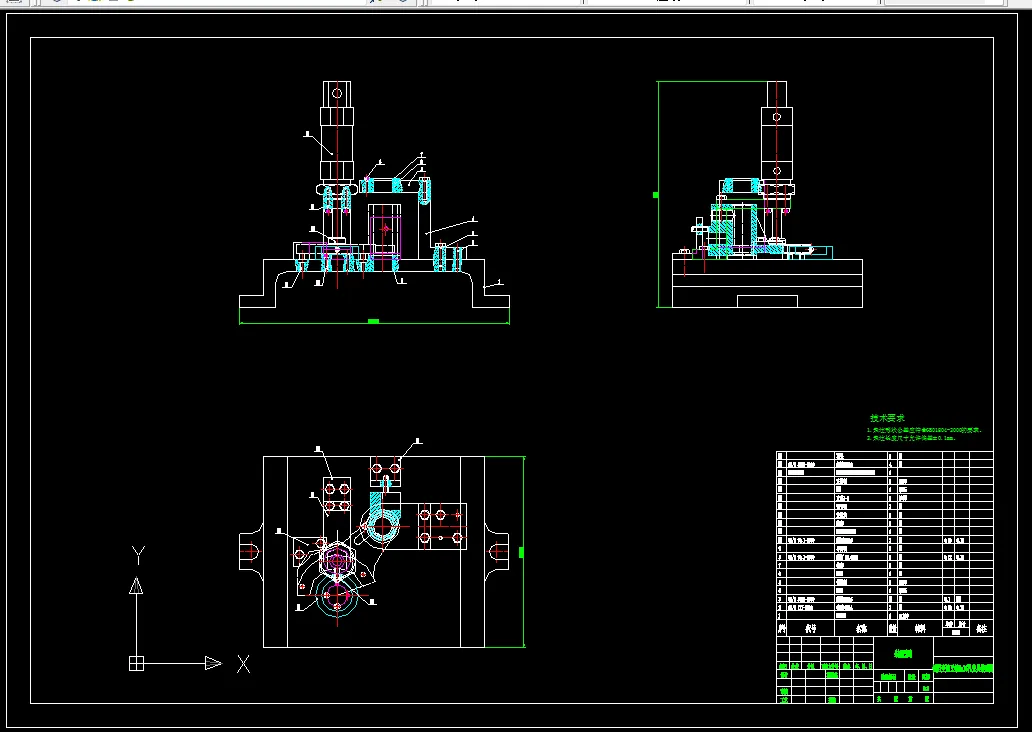Viewport: 1032px width, 732px height.
Task: Select the cylinder atop the front view
Action: 337,132
